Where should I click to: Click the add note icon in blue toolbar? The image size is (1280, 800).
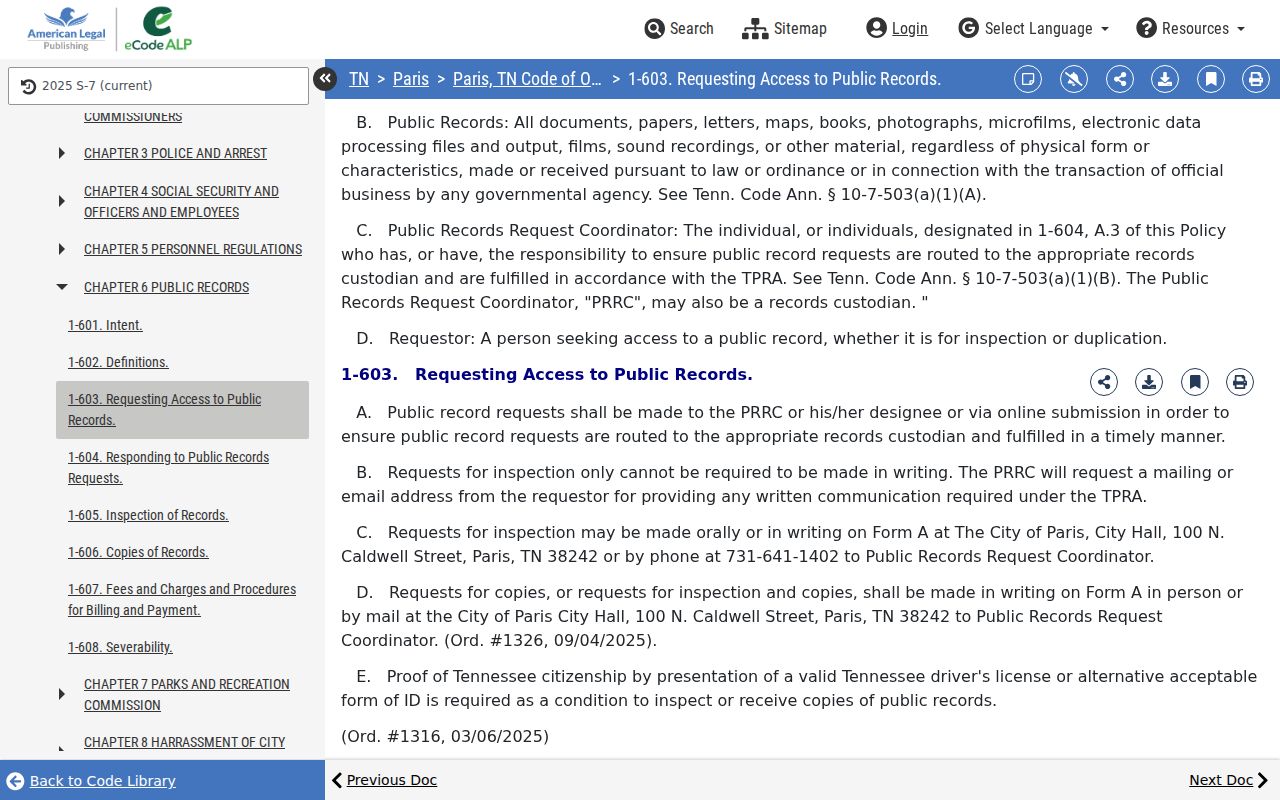(x=1028, y=79)
